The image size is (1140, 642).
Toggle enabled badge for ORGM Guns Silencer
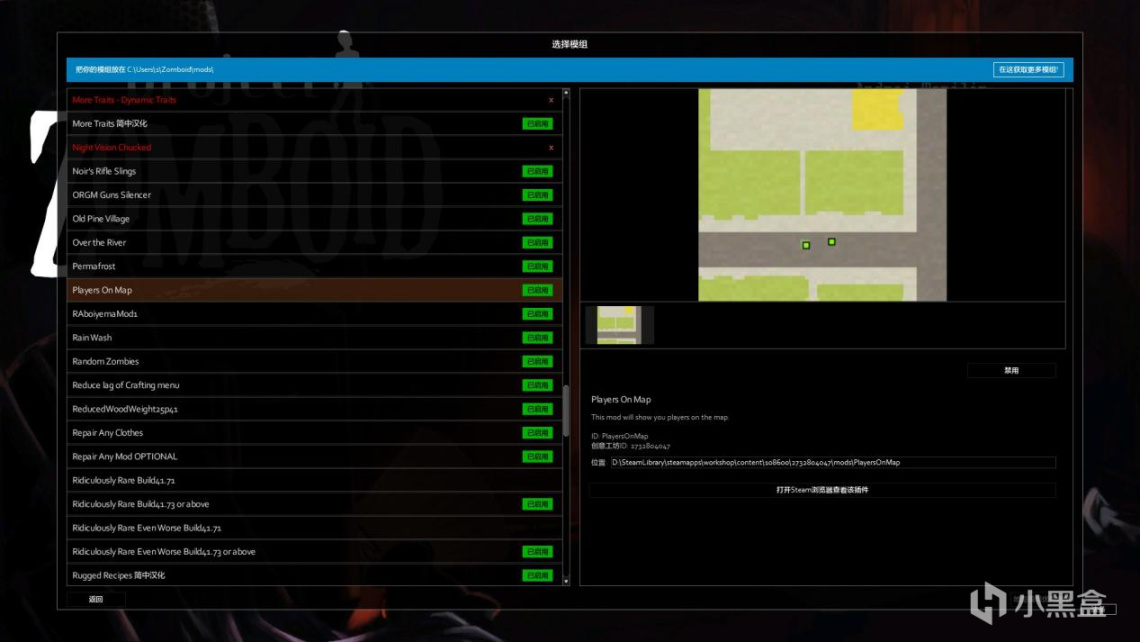(537, 195)
